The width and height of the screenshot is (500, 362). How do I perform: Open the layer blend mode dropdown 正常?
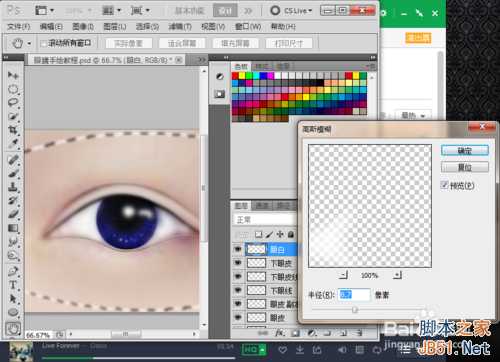tap(265, 220)
